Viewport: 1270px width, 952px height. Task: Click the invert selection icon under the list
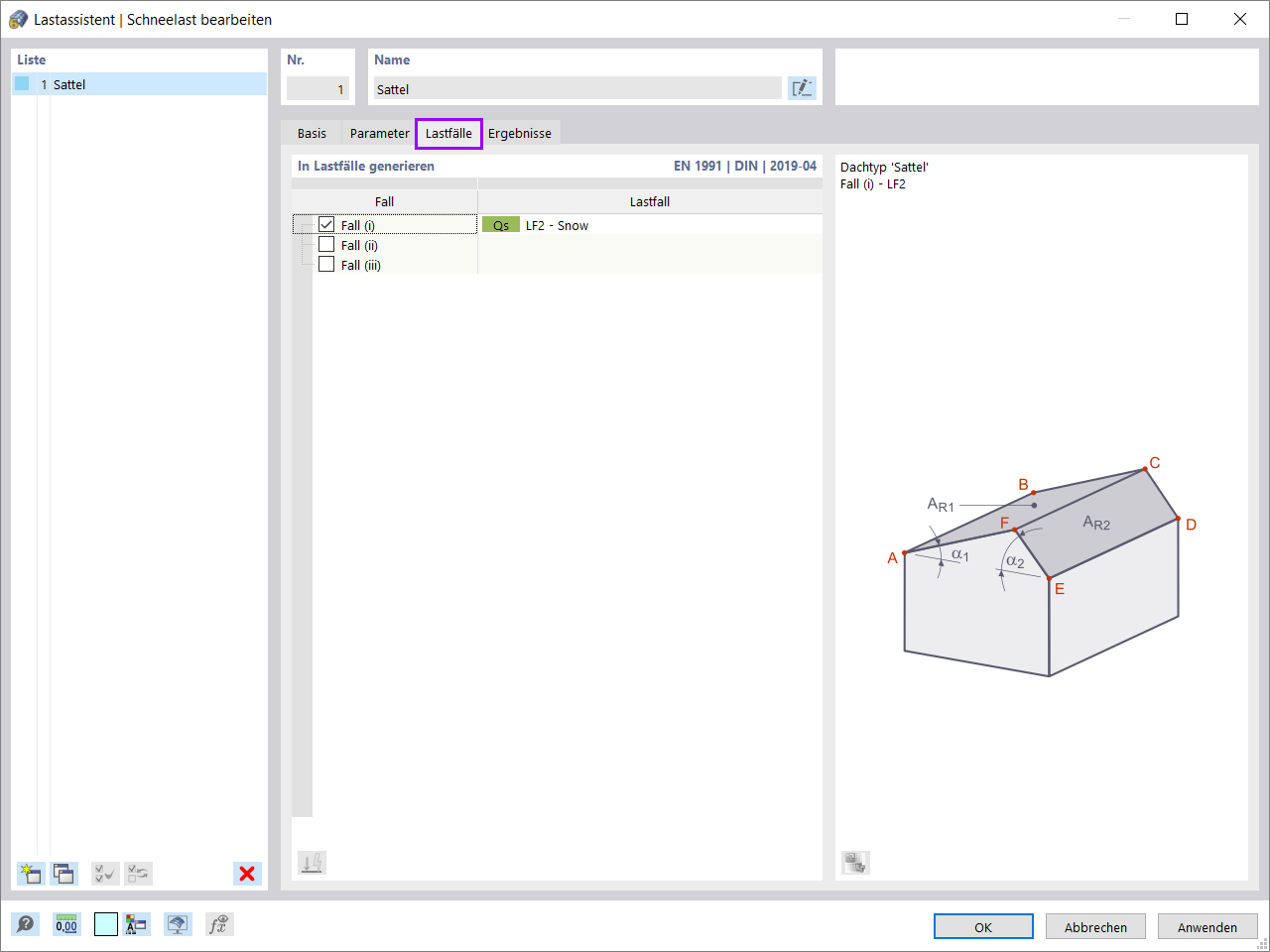click(x=139, y=874)
